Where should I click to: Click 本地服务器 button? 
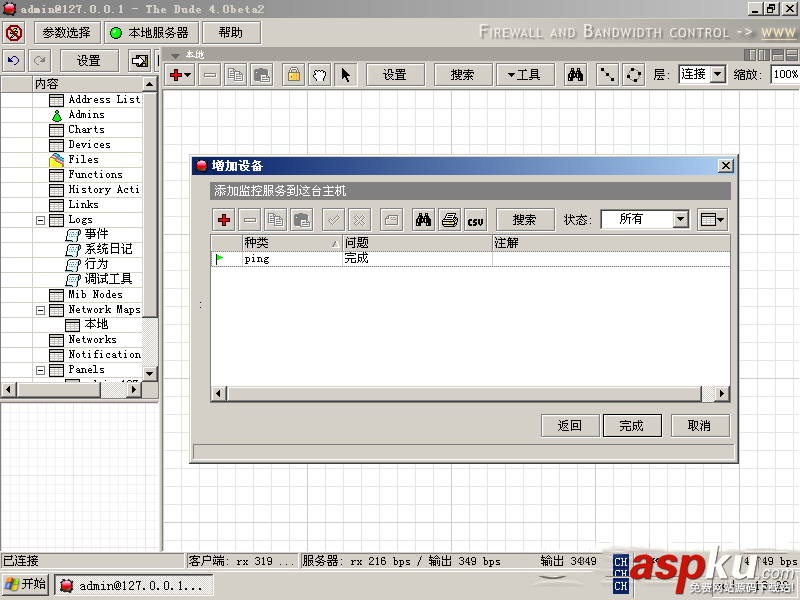click(151, 33)
